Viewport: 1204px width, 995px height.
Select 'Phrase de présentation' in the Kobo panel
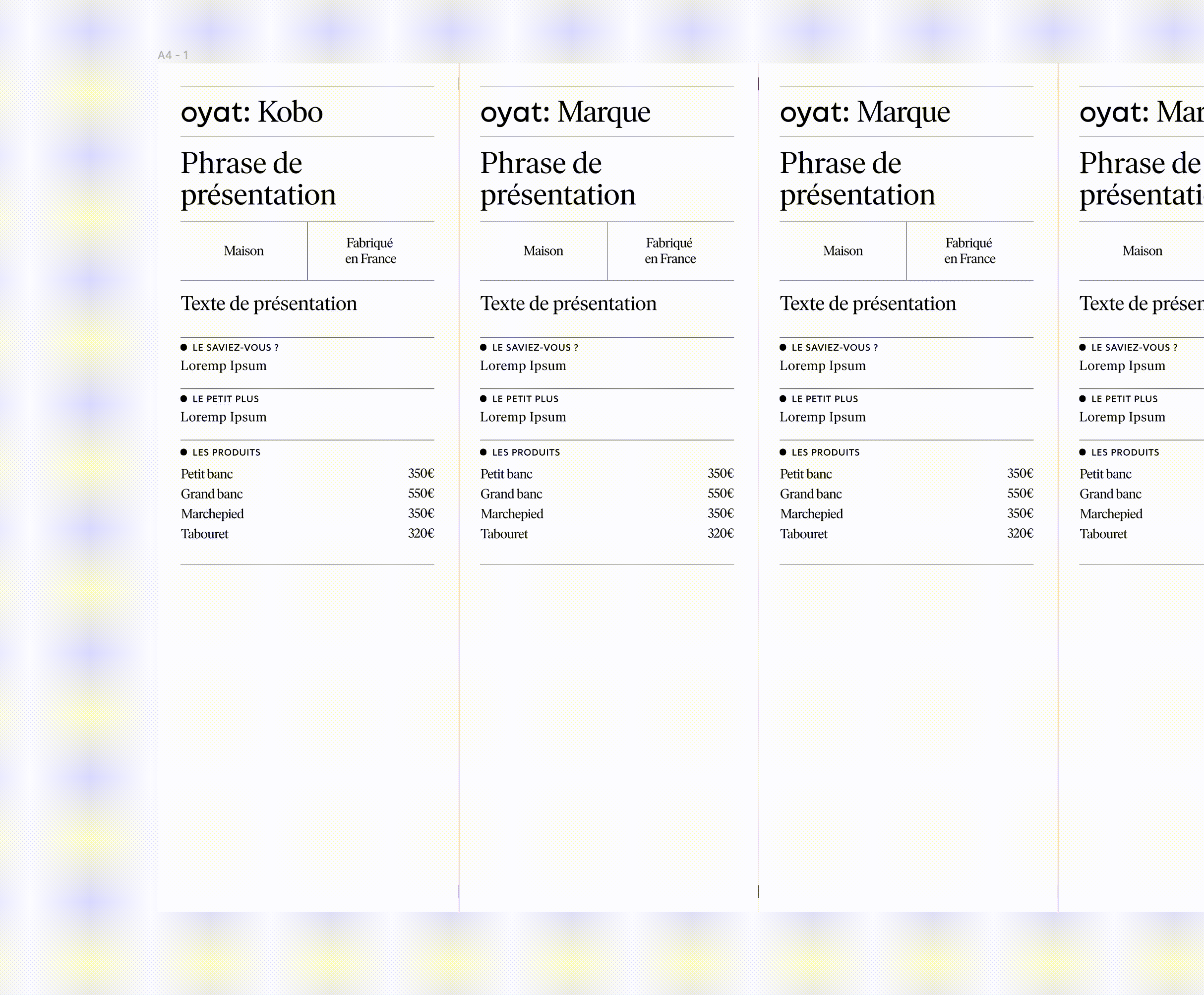tap(258, 179)
